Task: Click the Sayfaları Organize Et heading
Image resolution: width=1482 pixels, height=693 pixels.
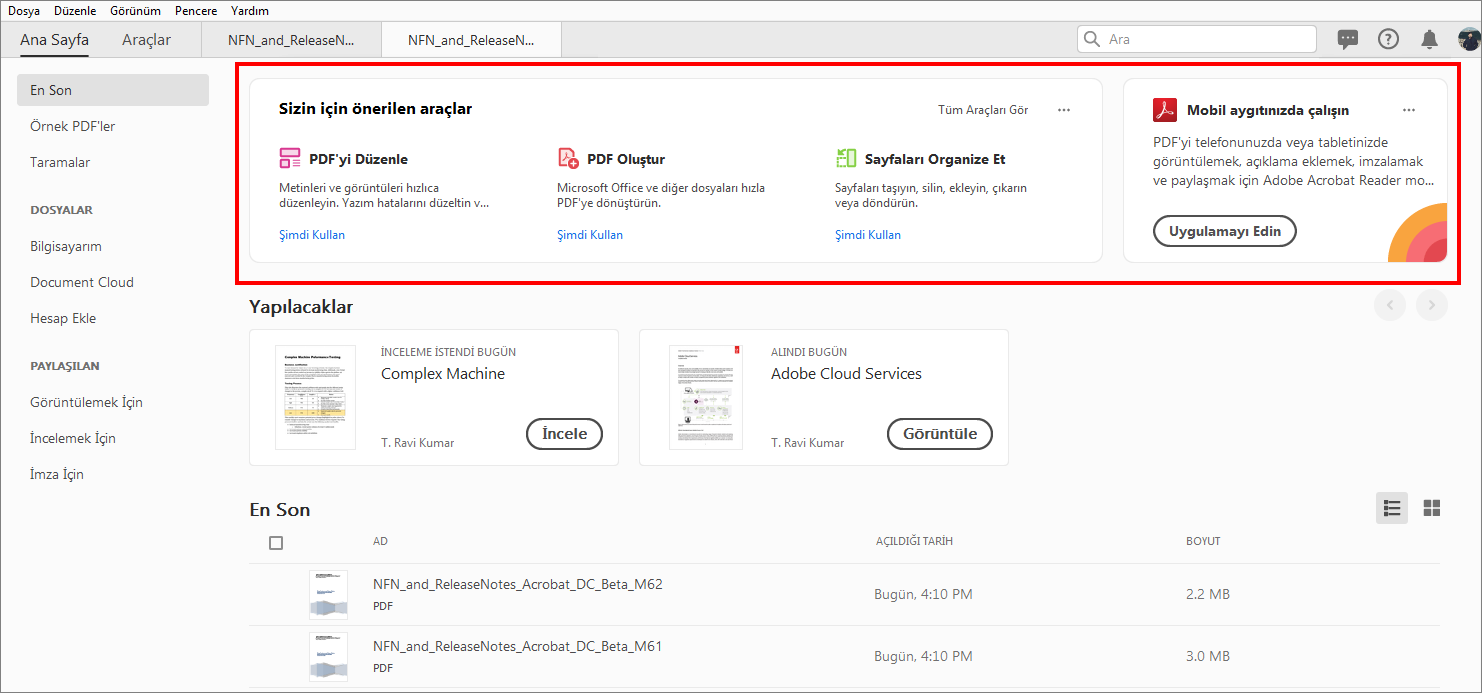Action: 935,159
